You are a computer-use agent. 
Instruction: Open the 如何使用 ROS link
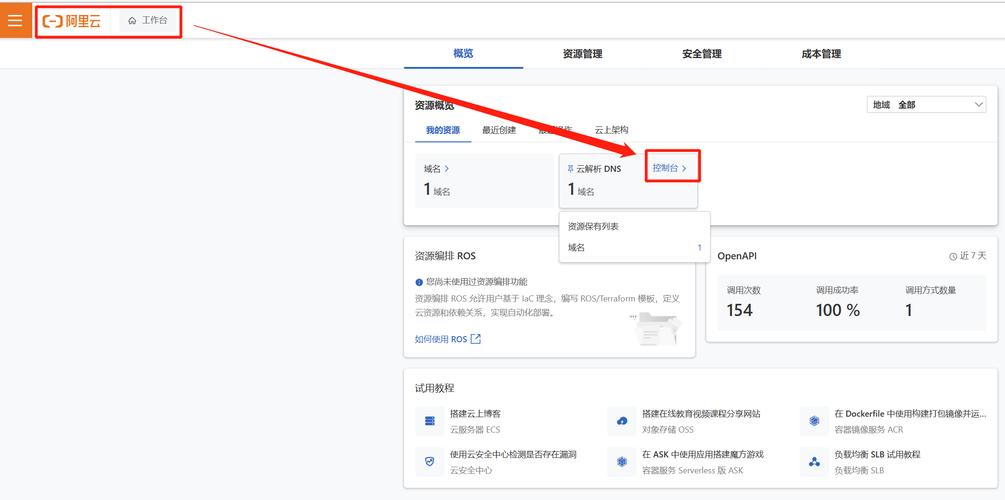[441, 339]
